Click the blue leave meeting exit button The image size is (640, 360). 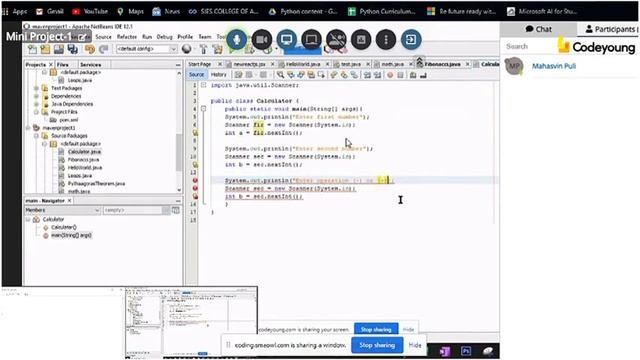(x=411, y=40)
